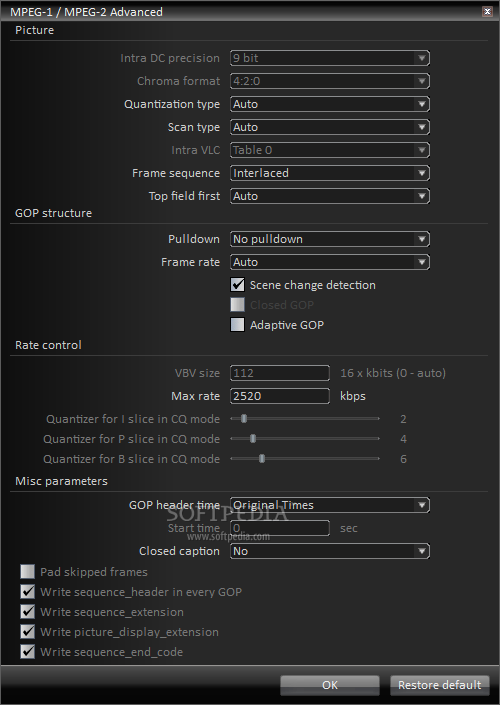Uncheck Scene change detection
The height and width of the screenshot is (705, 500).
[x=237, y=285]
